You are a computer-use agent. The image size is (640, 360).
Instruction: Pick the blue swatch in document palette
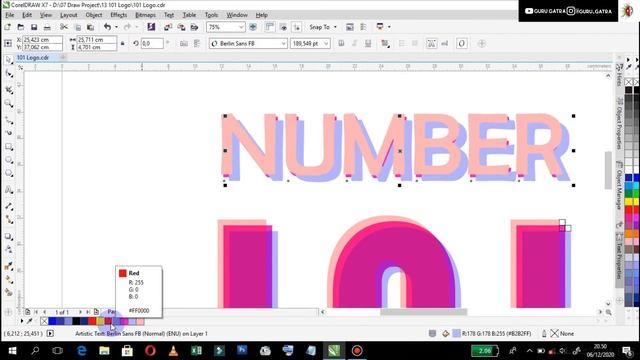pos(52,321)
